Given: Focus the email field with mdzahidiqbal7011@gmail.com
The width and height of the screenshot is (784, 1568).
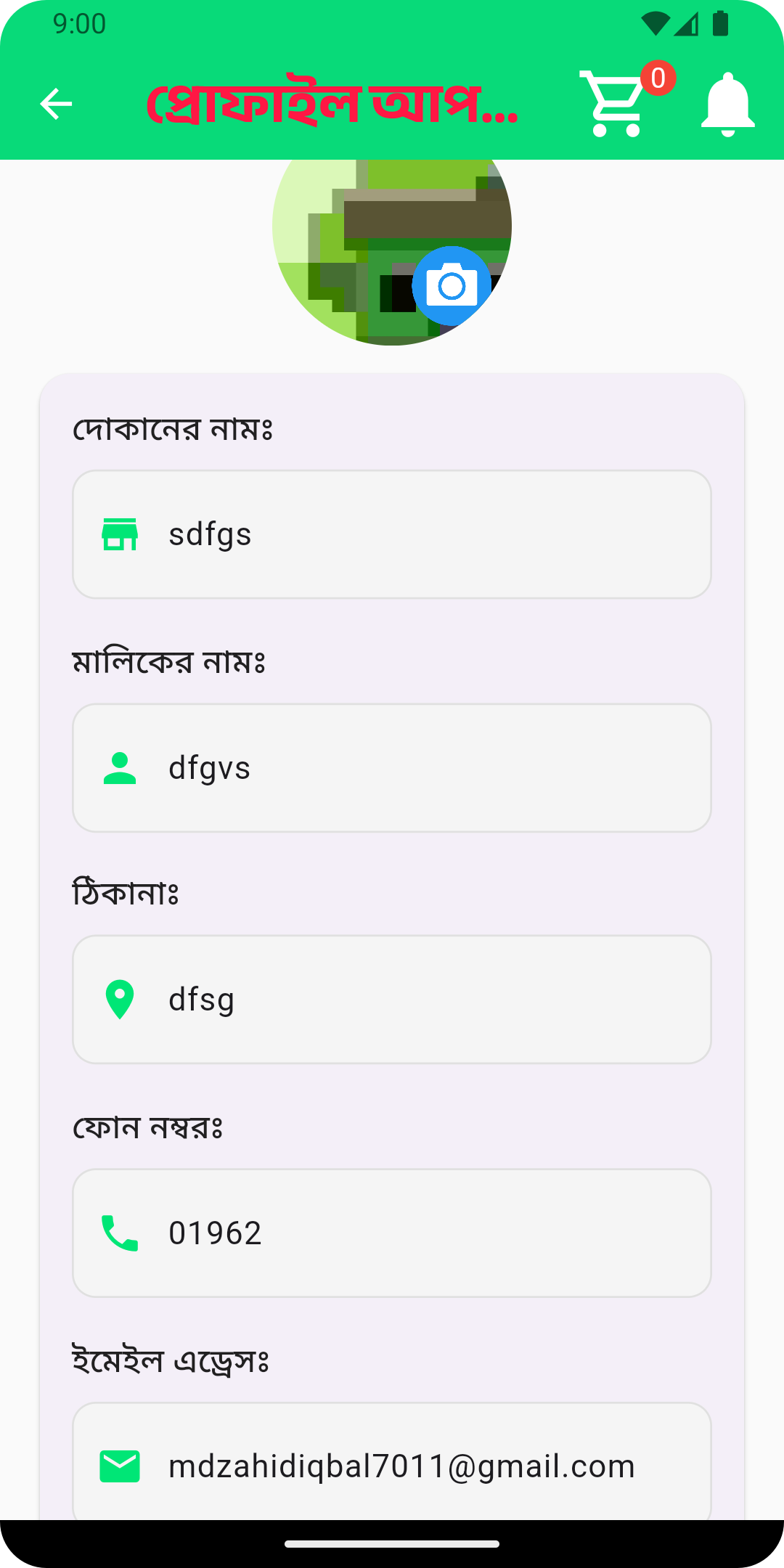Looking at the screenshot, I should point(392,1461).
